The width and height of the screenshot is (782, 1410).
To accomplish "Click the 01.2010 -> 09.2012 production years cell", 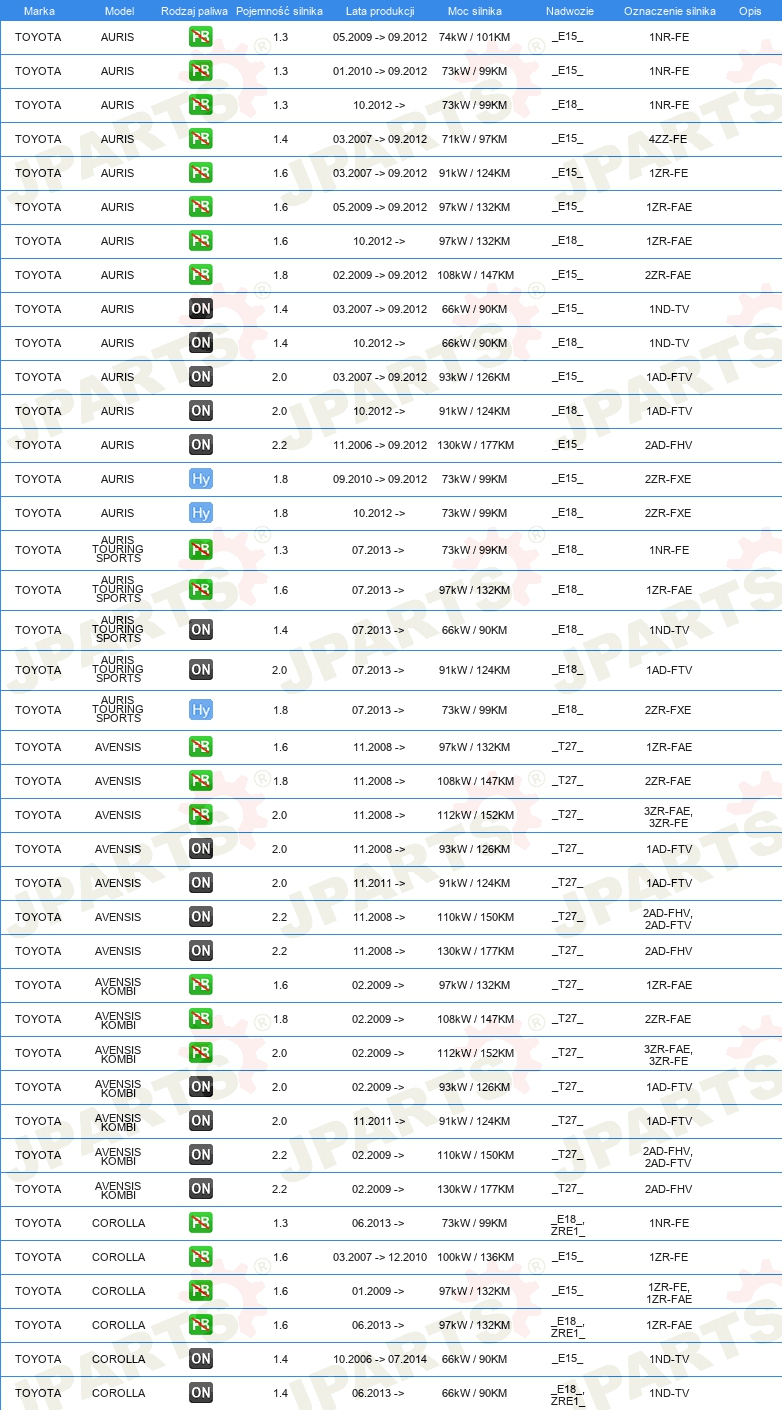I will click(380, 71).
